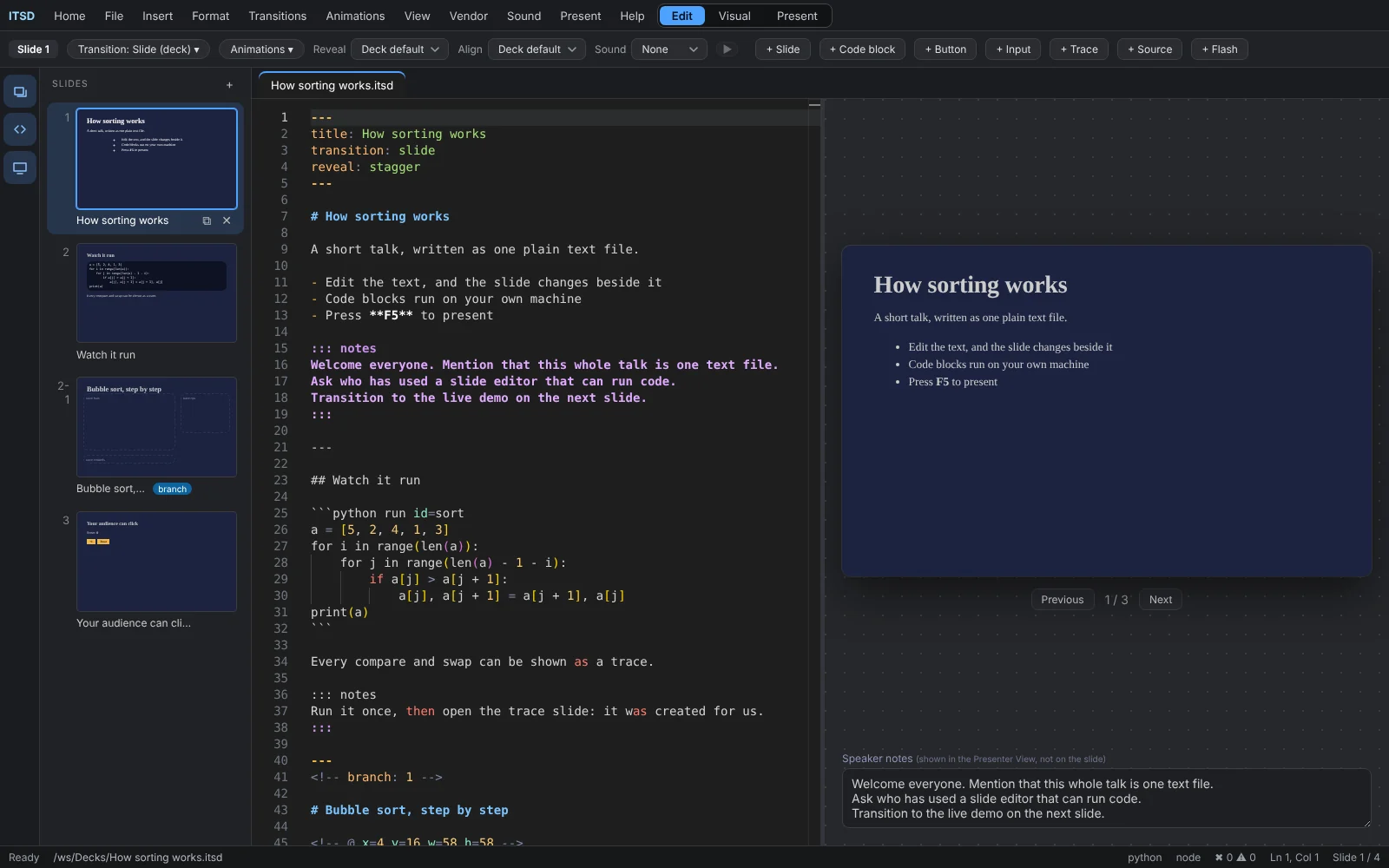Select the 'Your audience can click' slide thumbnail

(156, 562)
